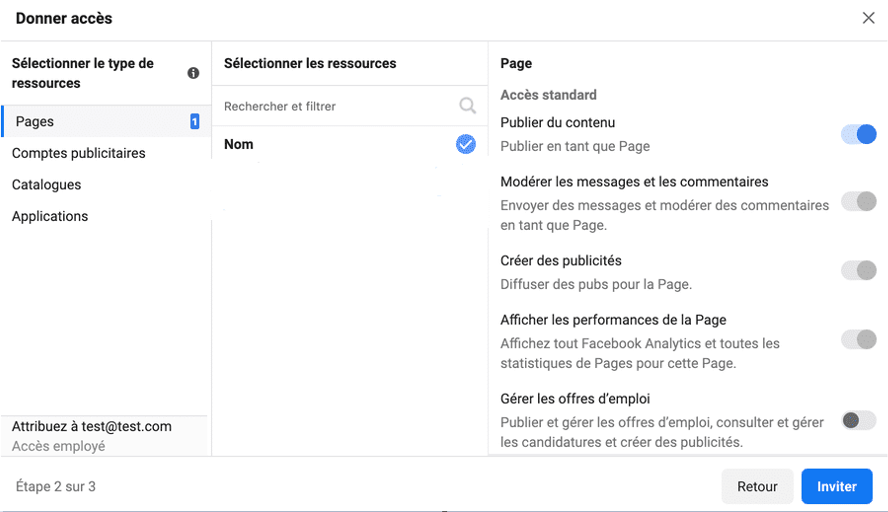Open Comptes publicitaires resource type

coord(79,153)
